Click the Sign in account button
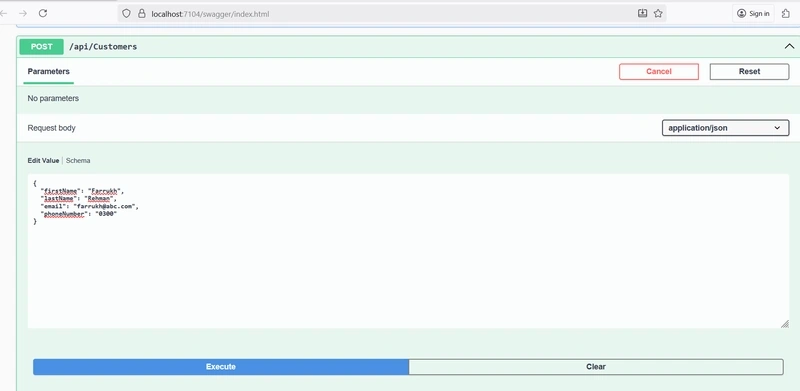 point(754,14)
